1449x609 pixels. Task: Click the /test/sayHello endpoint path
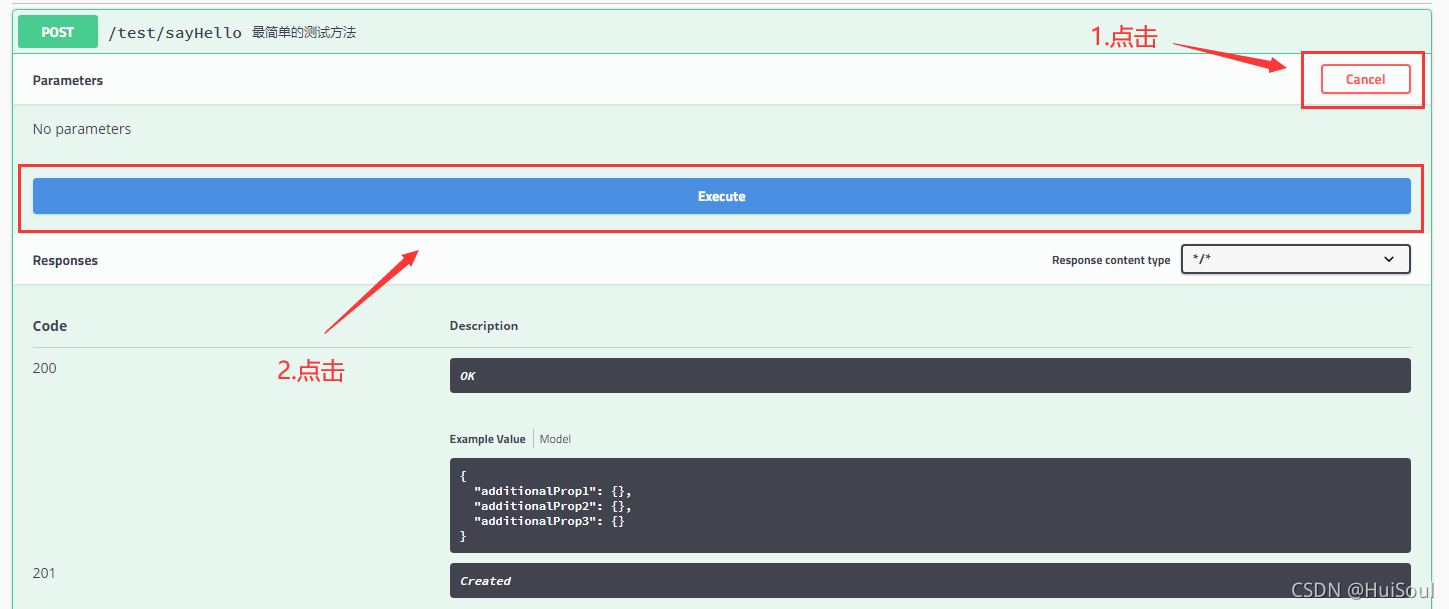tap(175, 33)
